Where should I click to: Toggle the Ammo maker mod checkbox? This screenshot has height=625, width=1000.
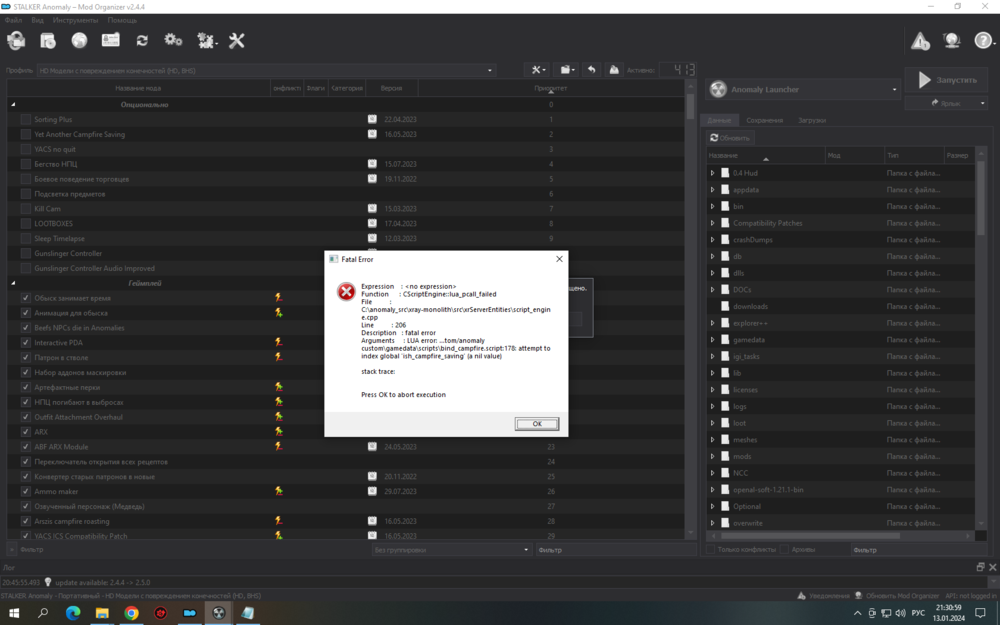[26, 491]
